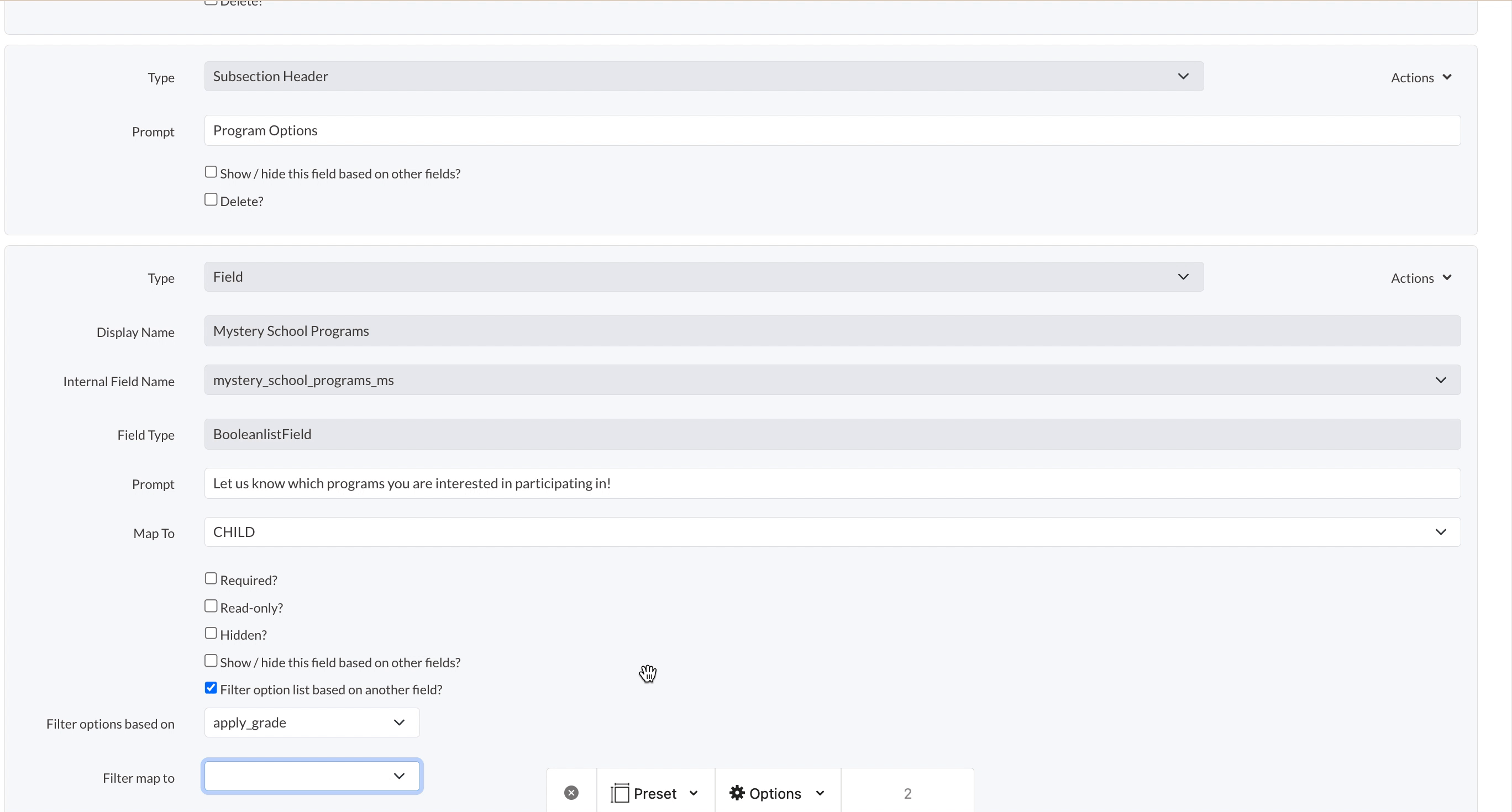Open the empty Filter map to dropdown
Screen dimensions: 1512x812
coord(312,776)
